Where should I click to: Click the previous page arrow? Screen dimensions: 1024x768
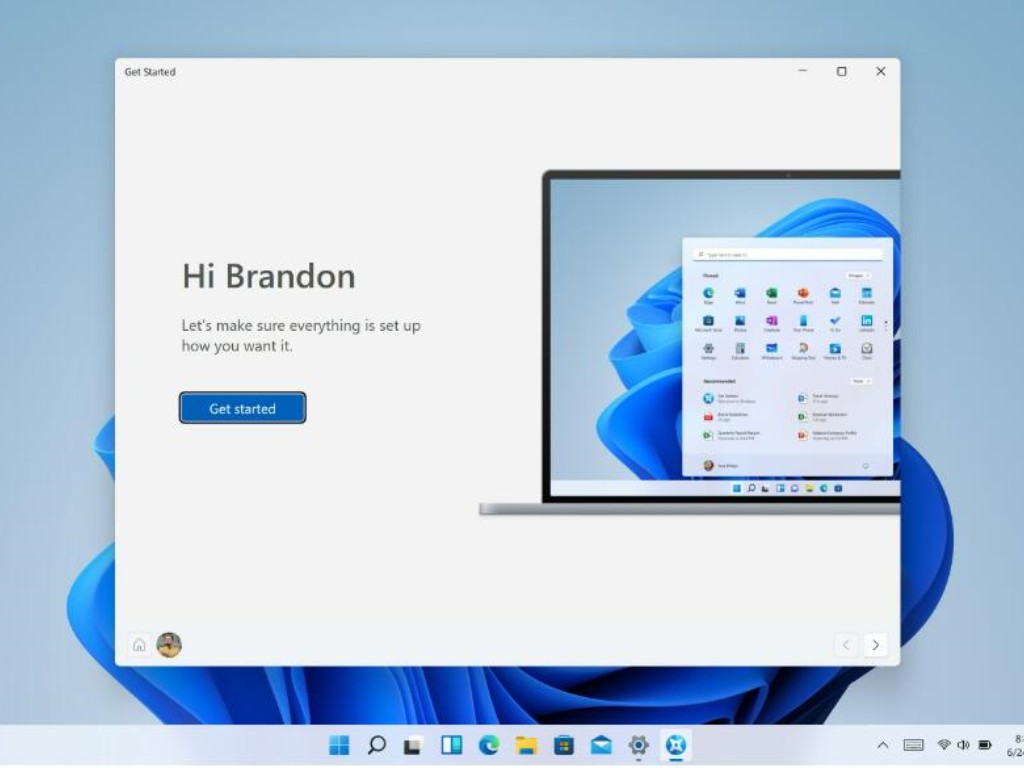(x=846, y=645)
